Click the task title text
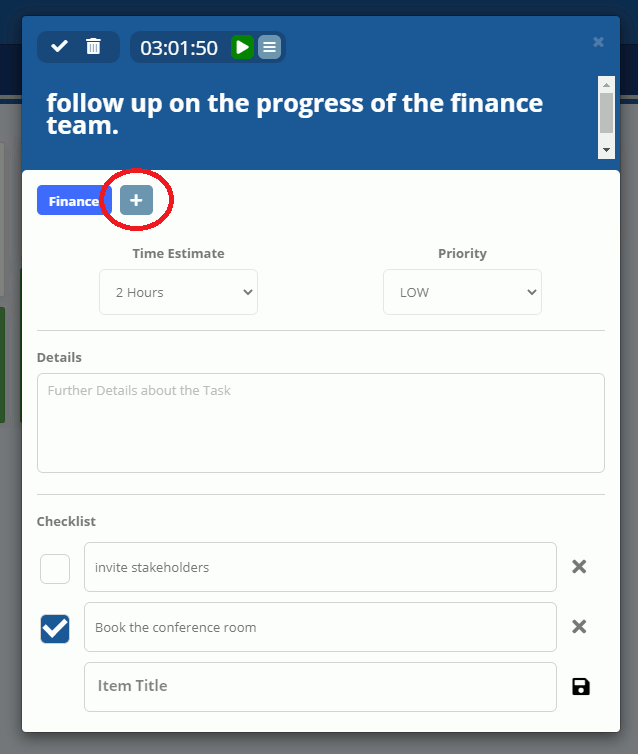The width and height of the screenshot is (638, 754). click(294, 114)
